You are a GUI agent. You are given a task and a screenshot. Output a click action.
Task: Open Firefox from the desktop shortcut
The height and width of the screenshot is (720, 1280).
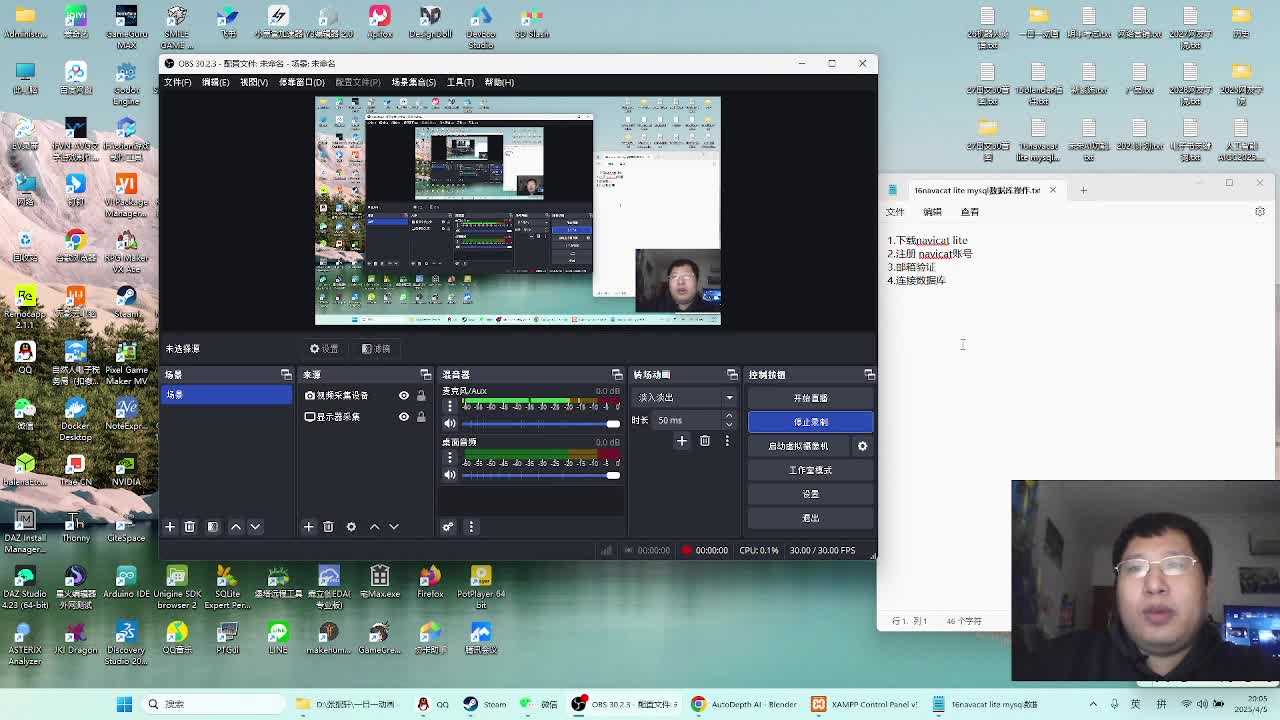[x=430, y=580]
